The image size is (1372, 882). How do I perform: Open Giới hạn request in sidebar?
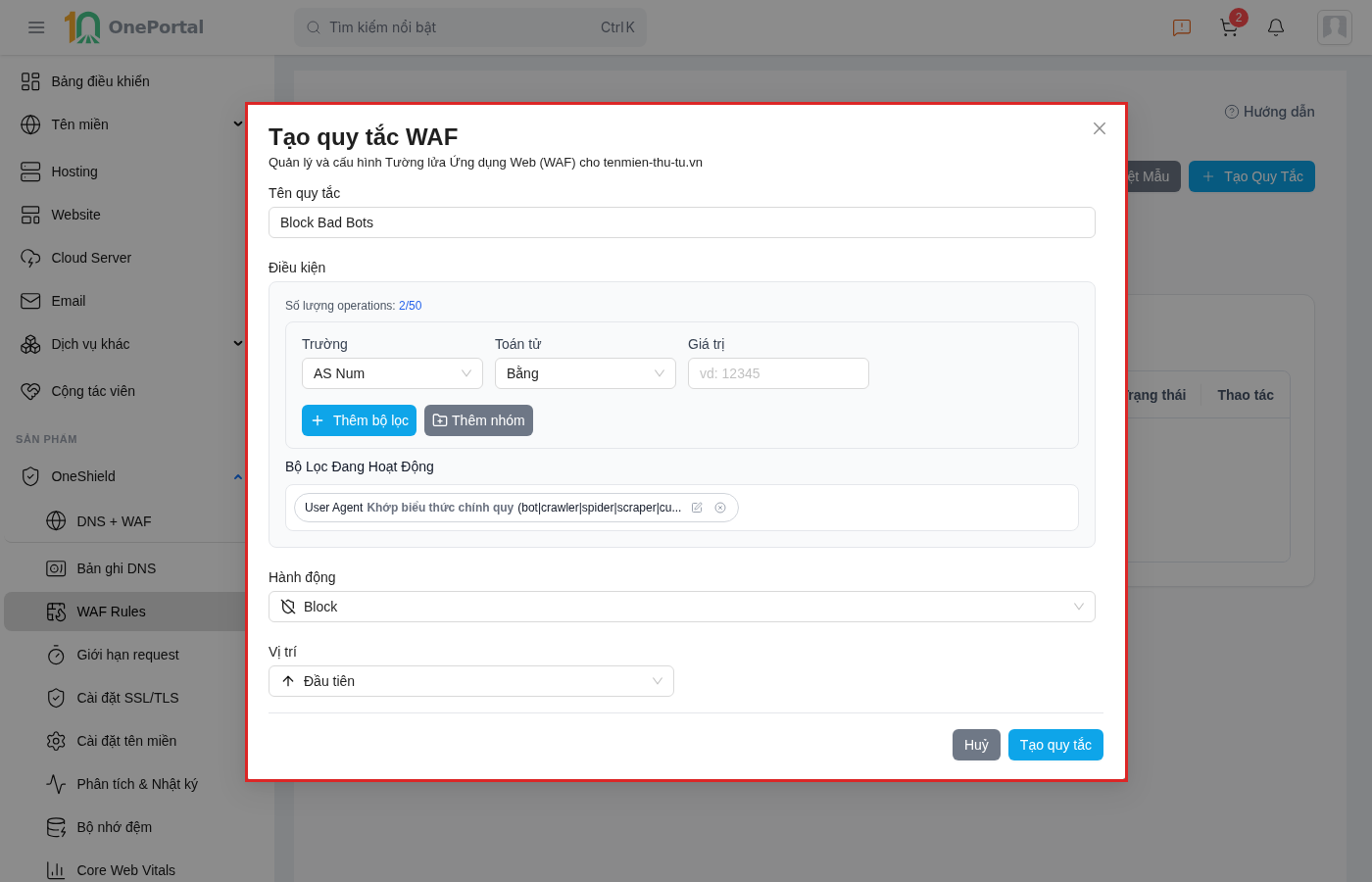coord(127,655)
